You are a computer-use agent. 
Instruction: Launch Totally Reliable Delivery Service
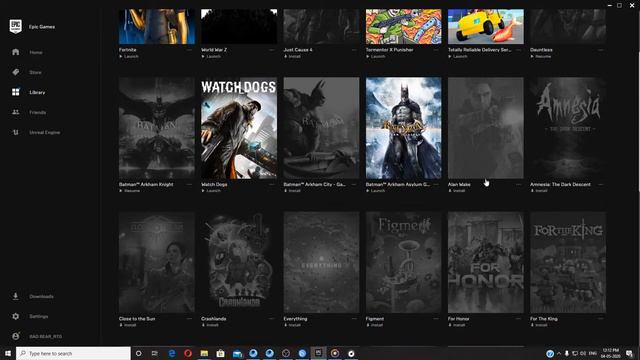[458, 56]
